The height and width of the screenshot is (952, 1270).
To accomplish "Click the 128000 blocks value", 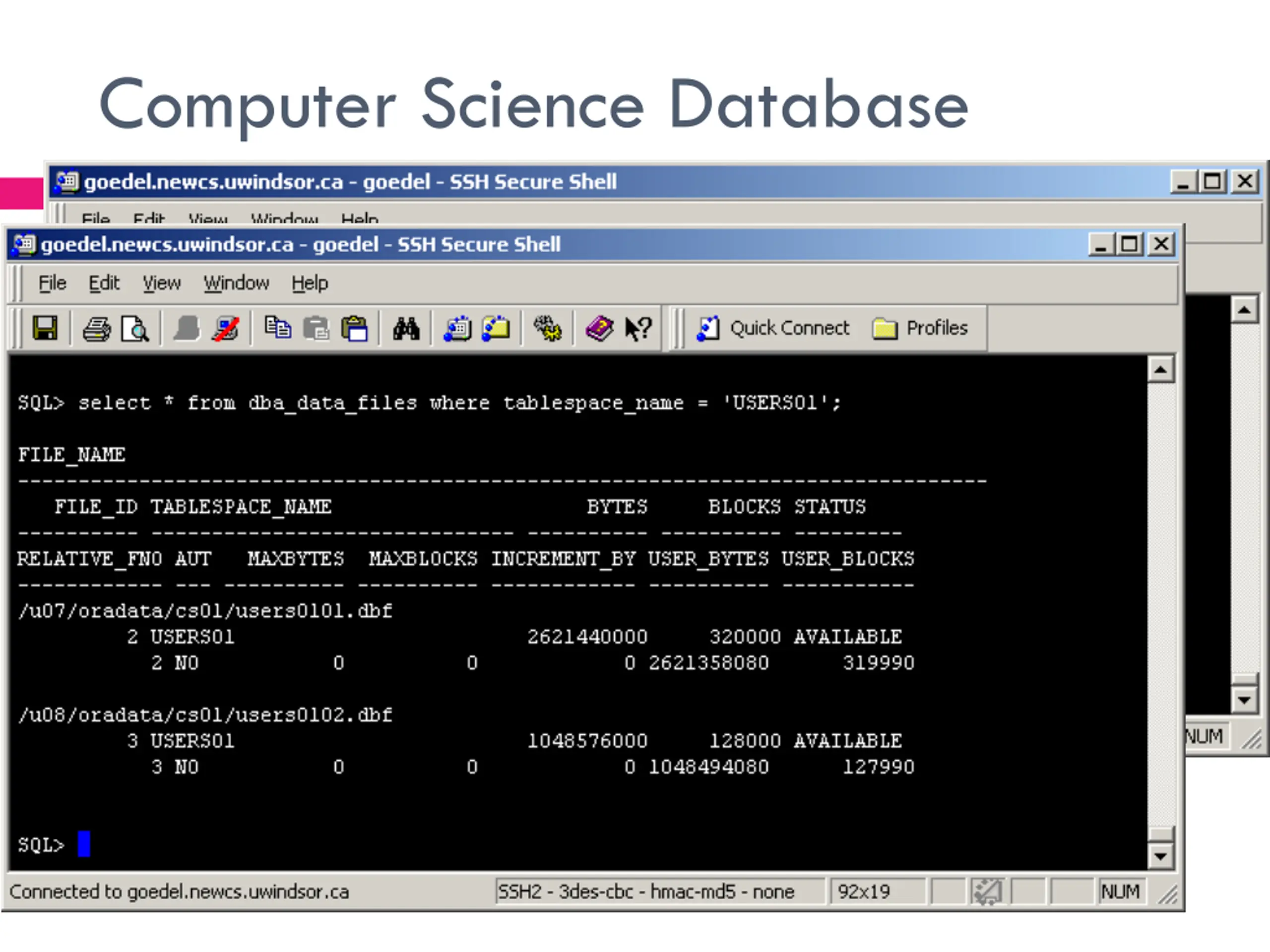I will [745, 741].
